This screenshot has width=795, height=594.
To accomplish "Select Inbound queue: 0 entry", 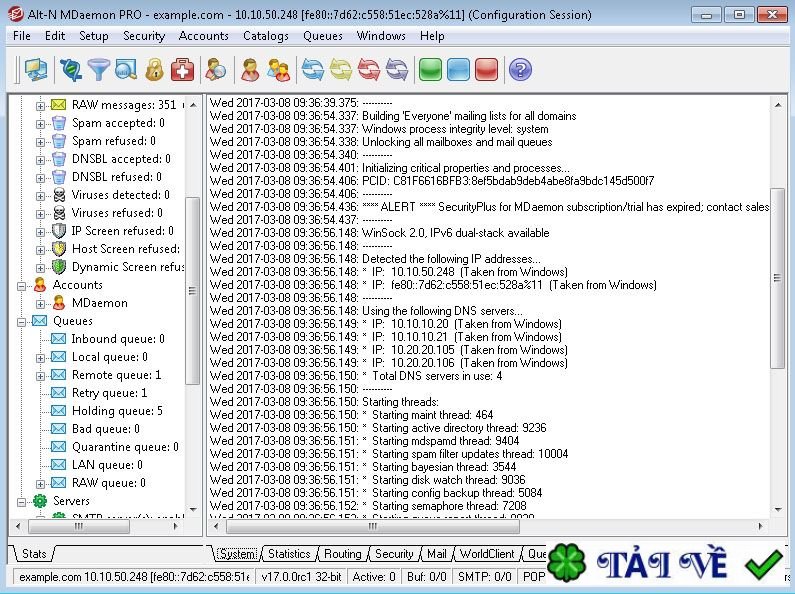I will tap(118, 339).
